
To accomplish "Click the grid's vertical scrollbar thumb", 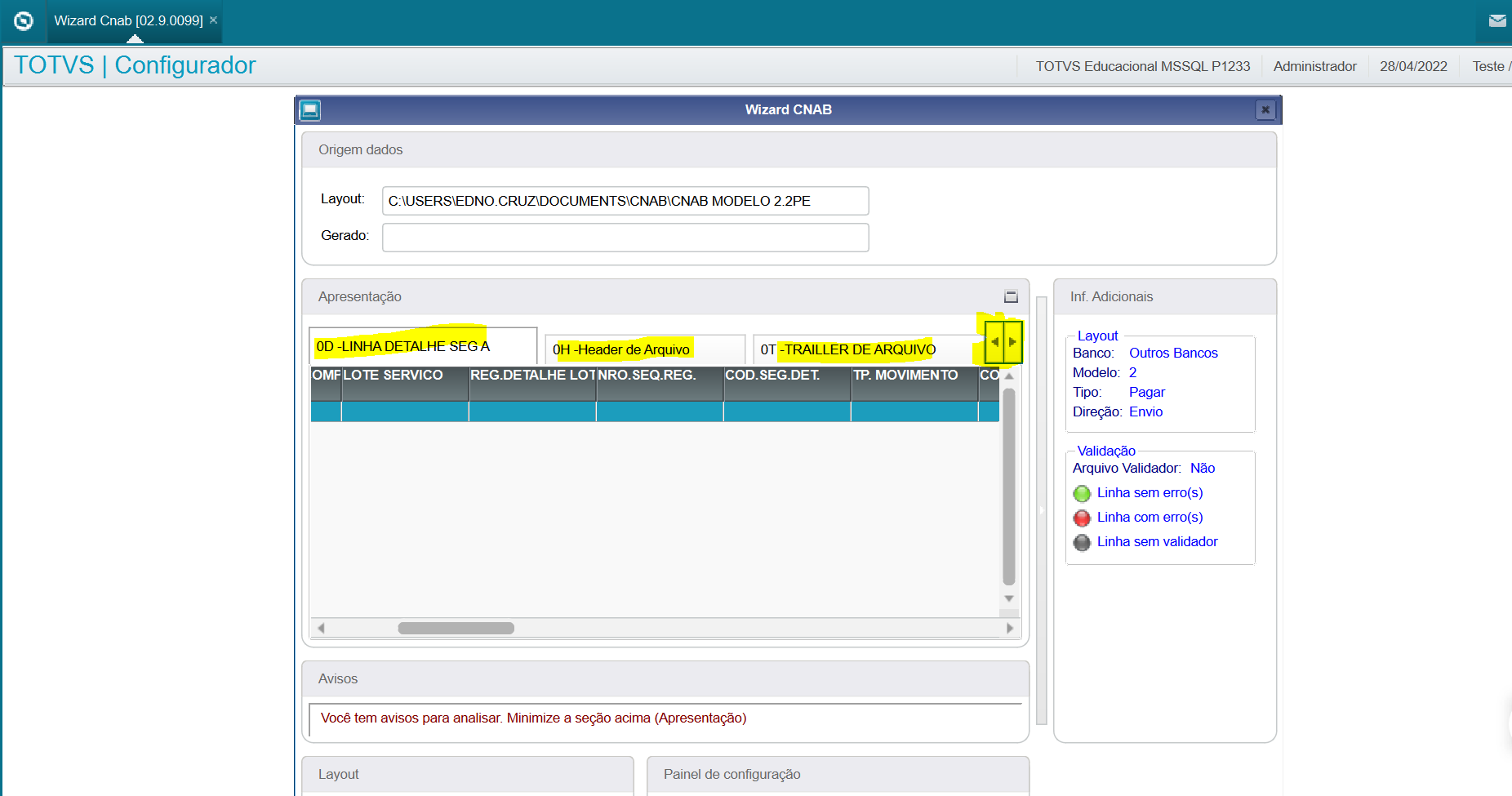I will tap(1009, 487).
